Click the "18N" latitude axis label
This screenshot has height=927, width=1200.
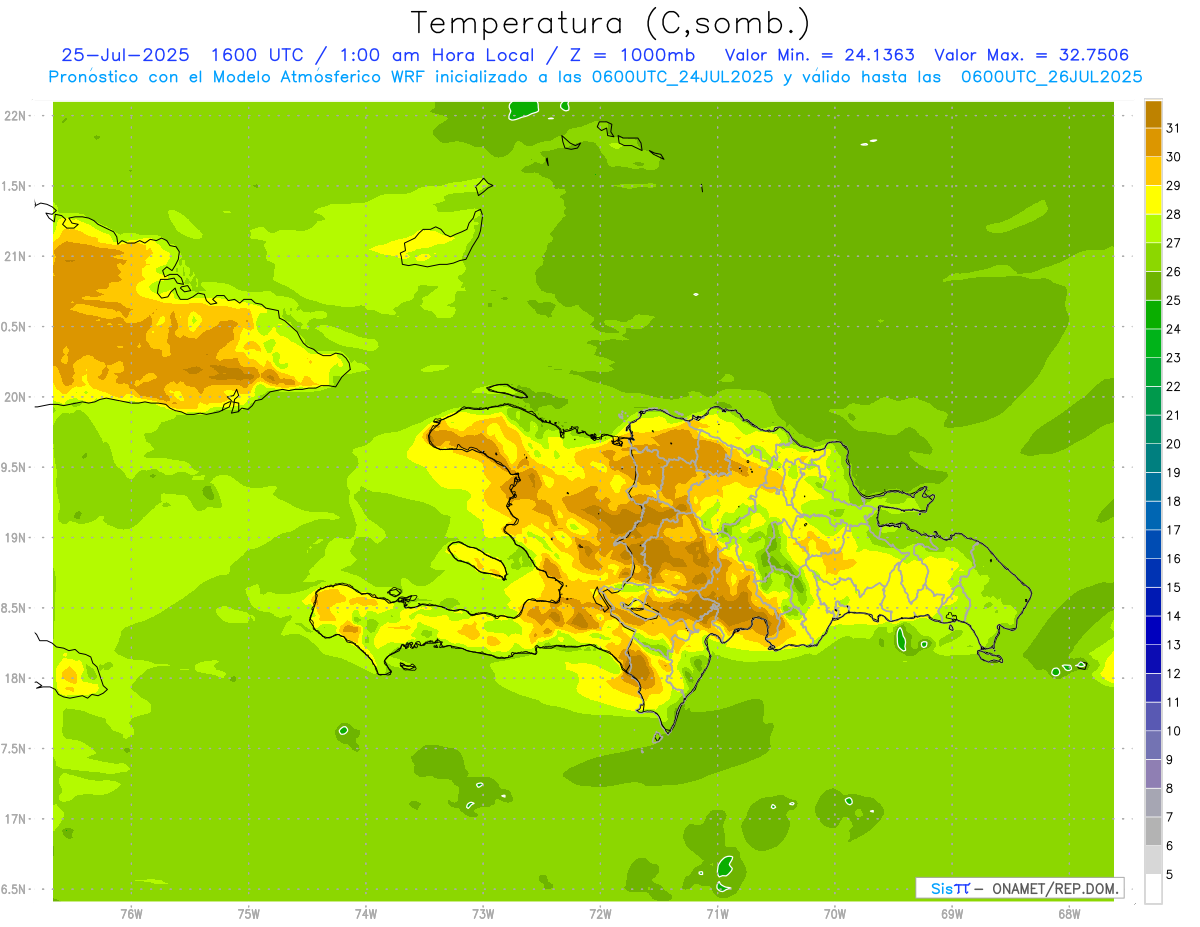16,678
